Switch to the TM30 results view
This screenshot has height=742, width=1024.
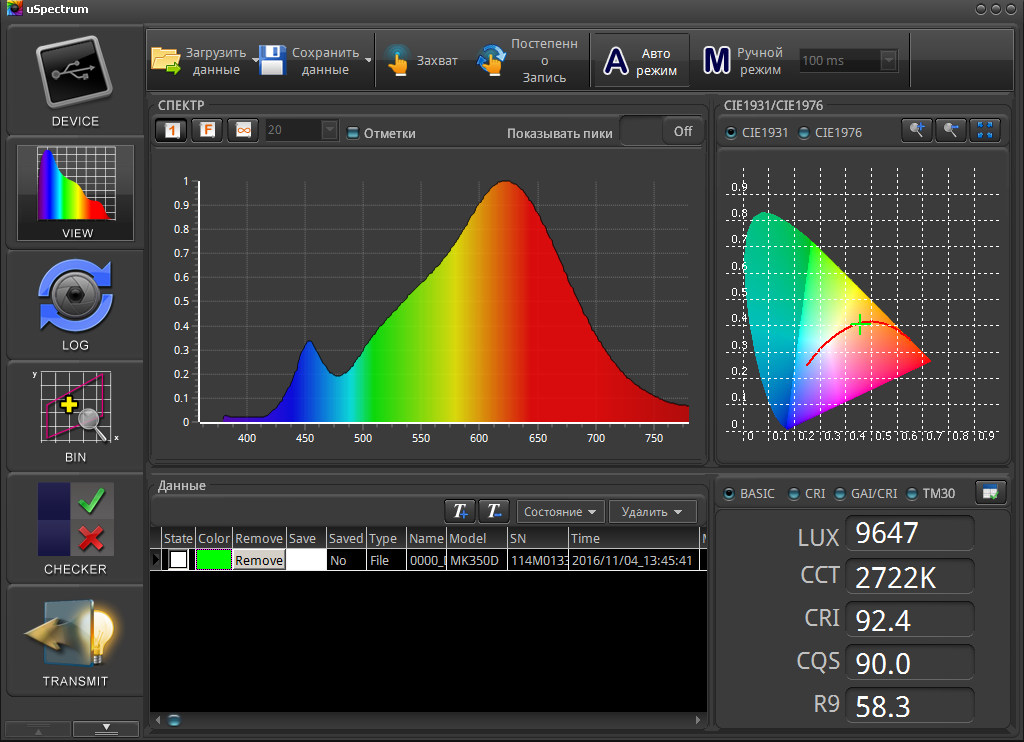pos(912,494)
